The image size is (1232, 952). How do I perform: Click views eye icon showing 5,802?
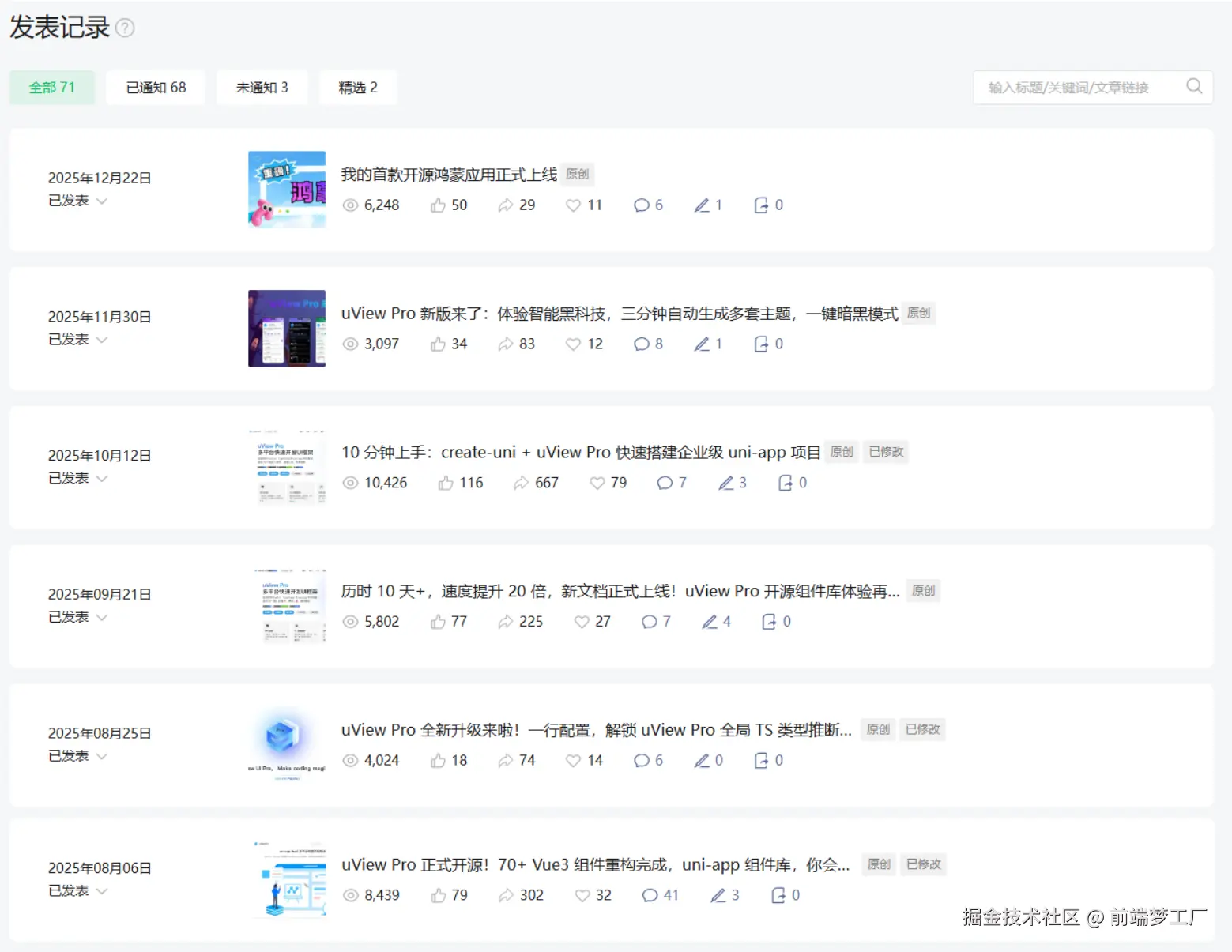pos(350,622)
